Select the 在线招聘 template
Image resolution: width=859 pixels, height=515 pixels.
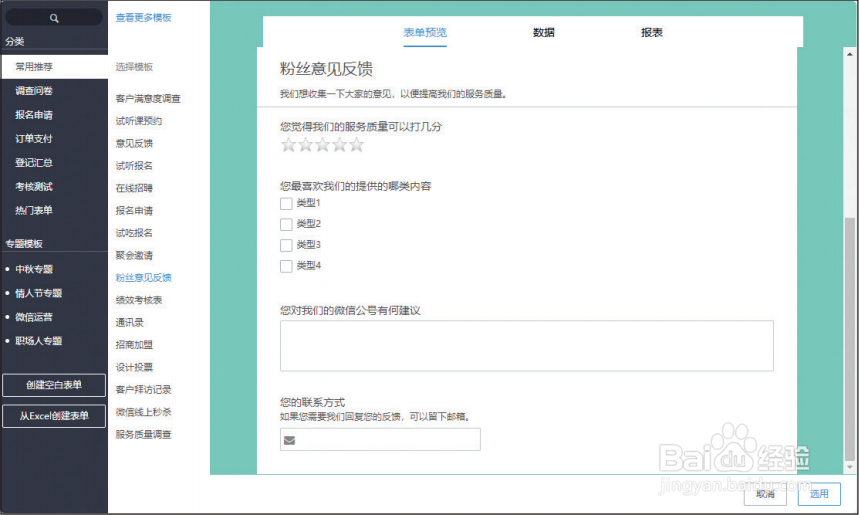134,188
